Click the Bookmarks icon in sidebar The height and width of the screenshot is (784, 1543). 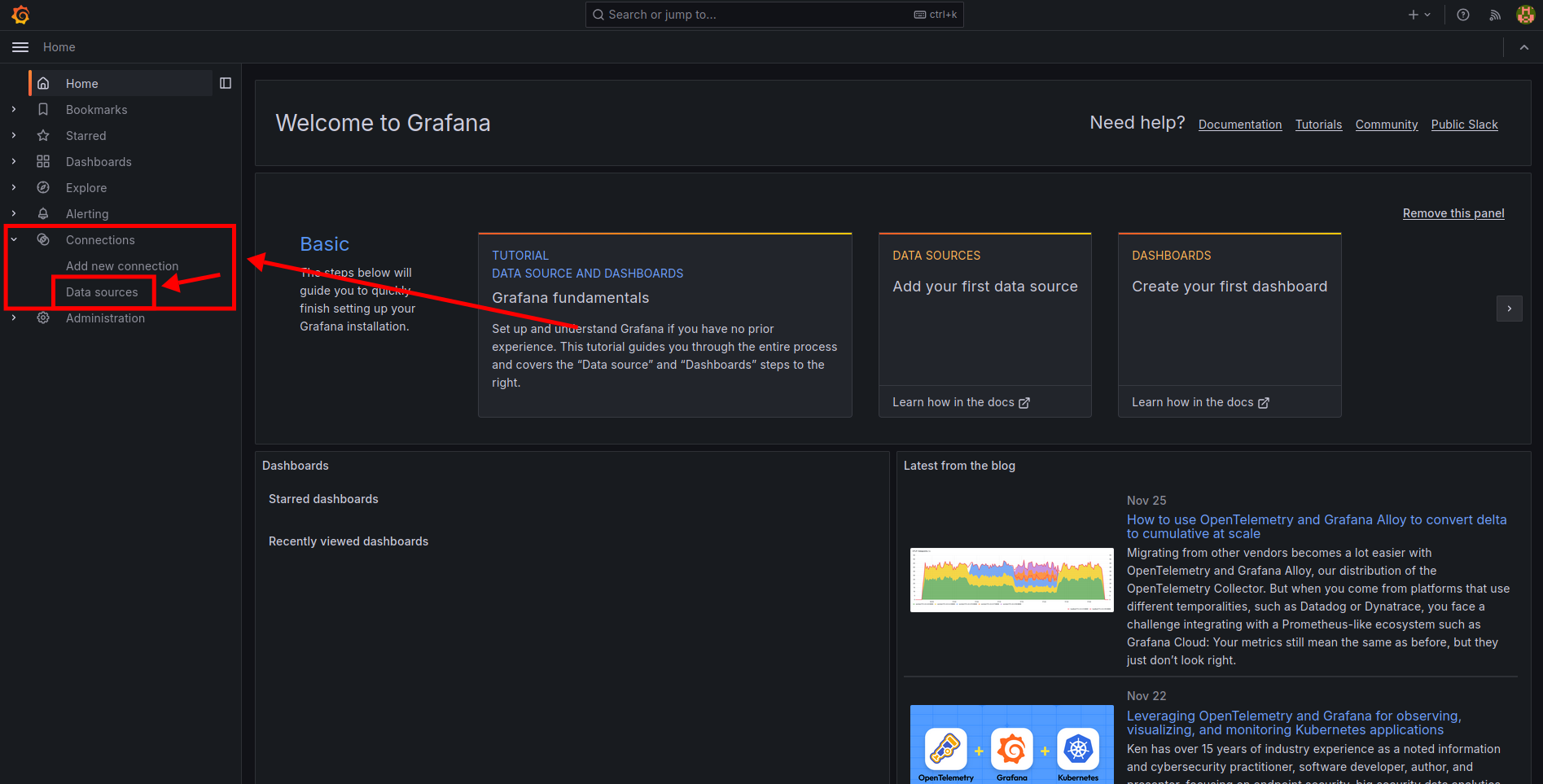click(x=43, y=109)
